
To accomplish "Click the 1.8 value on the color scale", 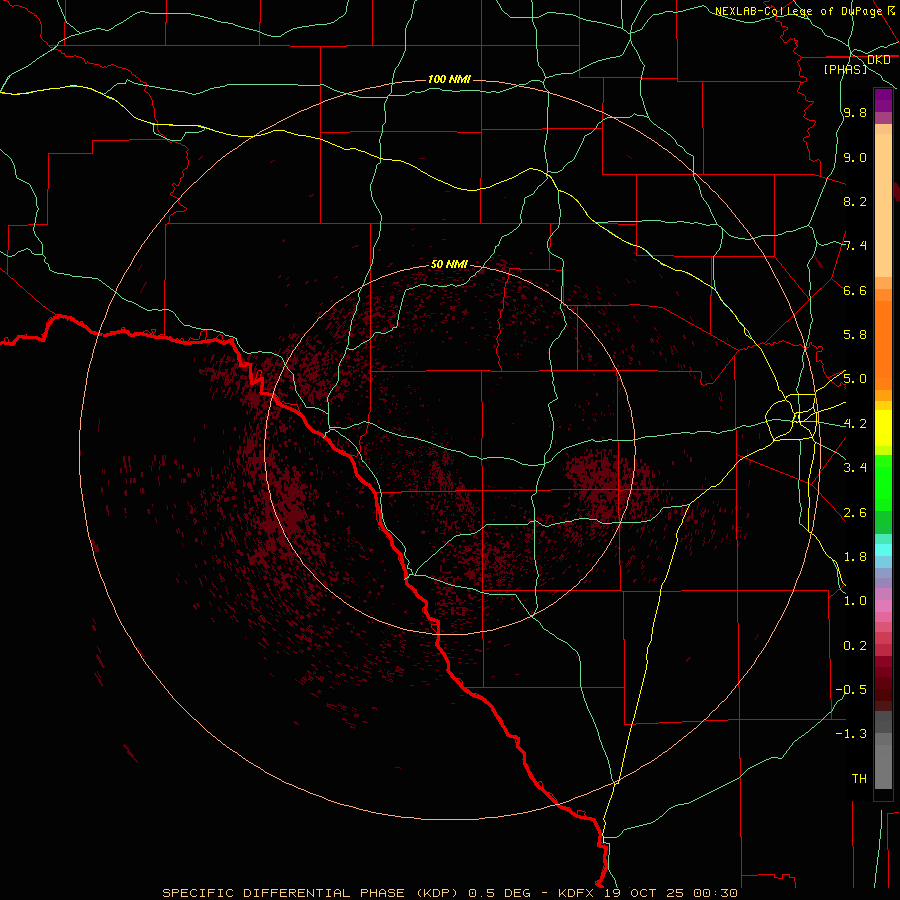I will 855,557.
